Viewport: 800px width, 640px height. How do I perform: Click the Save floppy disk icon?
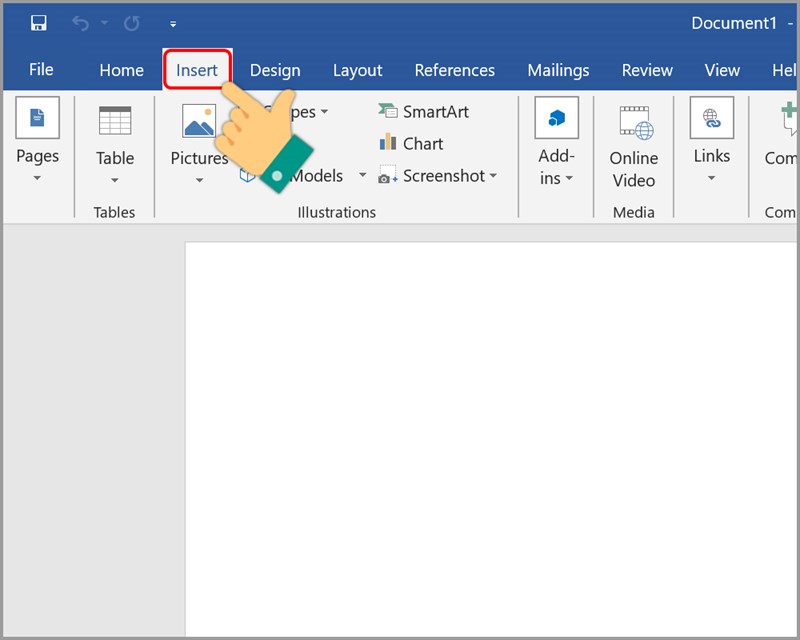[39, 23]
